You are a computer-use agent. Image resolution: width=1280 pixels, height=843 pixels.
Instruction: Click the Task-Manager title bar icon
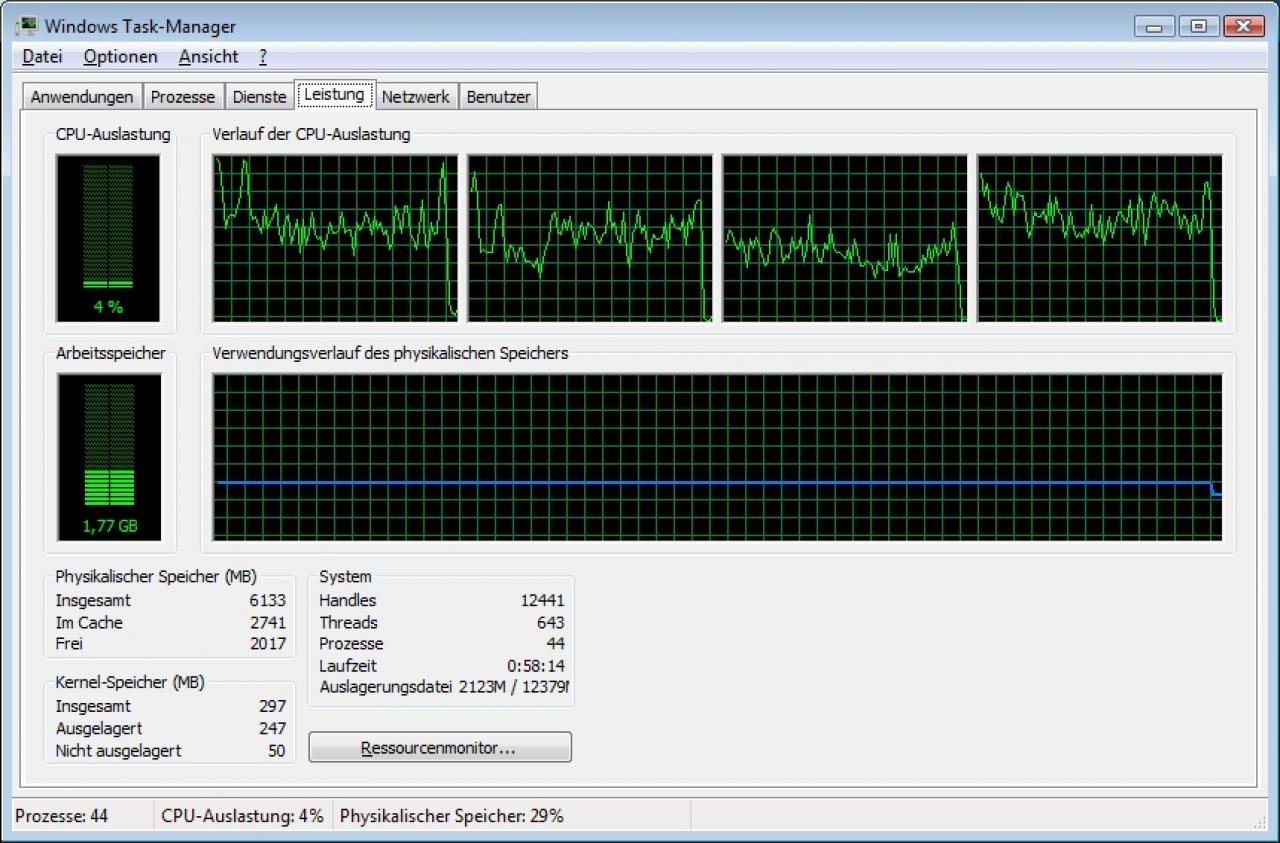26,26
